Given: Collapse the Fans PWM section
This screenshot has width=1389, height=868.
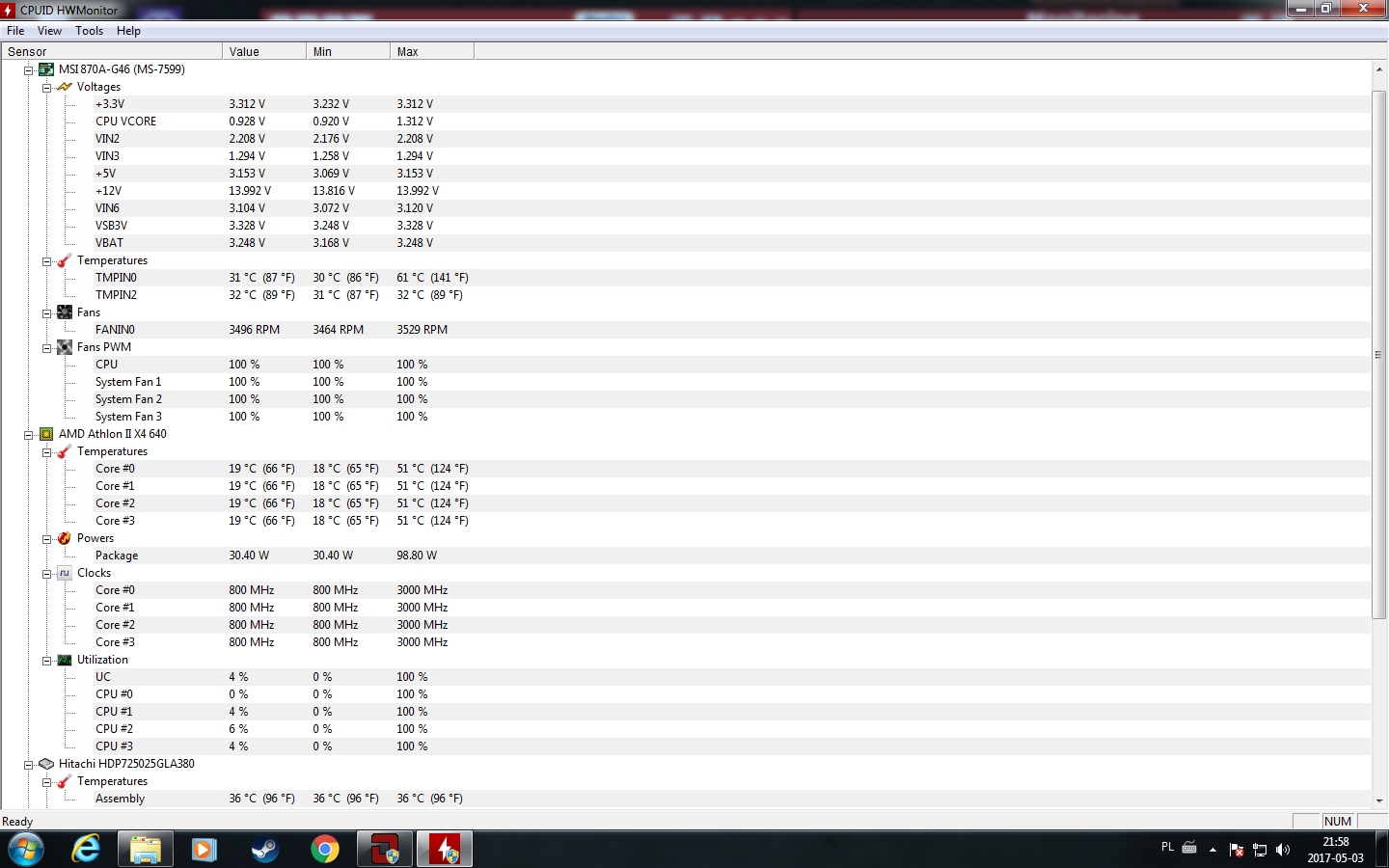Looking at the screenshot, I should (x=46, y=348).
